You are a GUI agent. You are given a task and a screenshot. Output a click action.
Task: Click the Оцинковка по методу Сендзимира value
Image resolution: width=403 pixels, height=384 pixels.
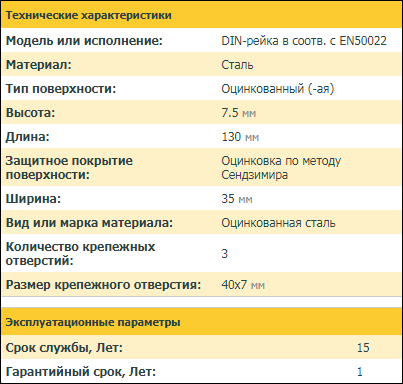coord(281,168)
